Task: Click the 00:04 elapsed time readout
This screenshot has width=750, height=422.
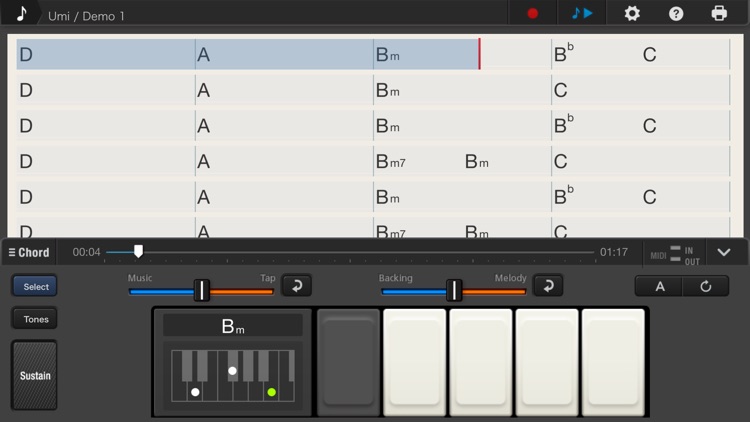Action: coord(87,252)
